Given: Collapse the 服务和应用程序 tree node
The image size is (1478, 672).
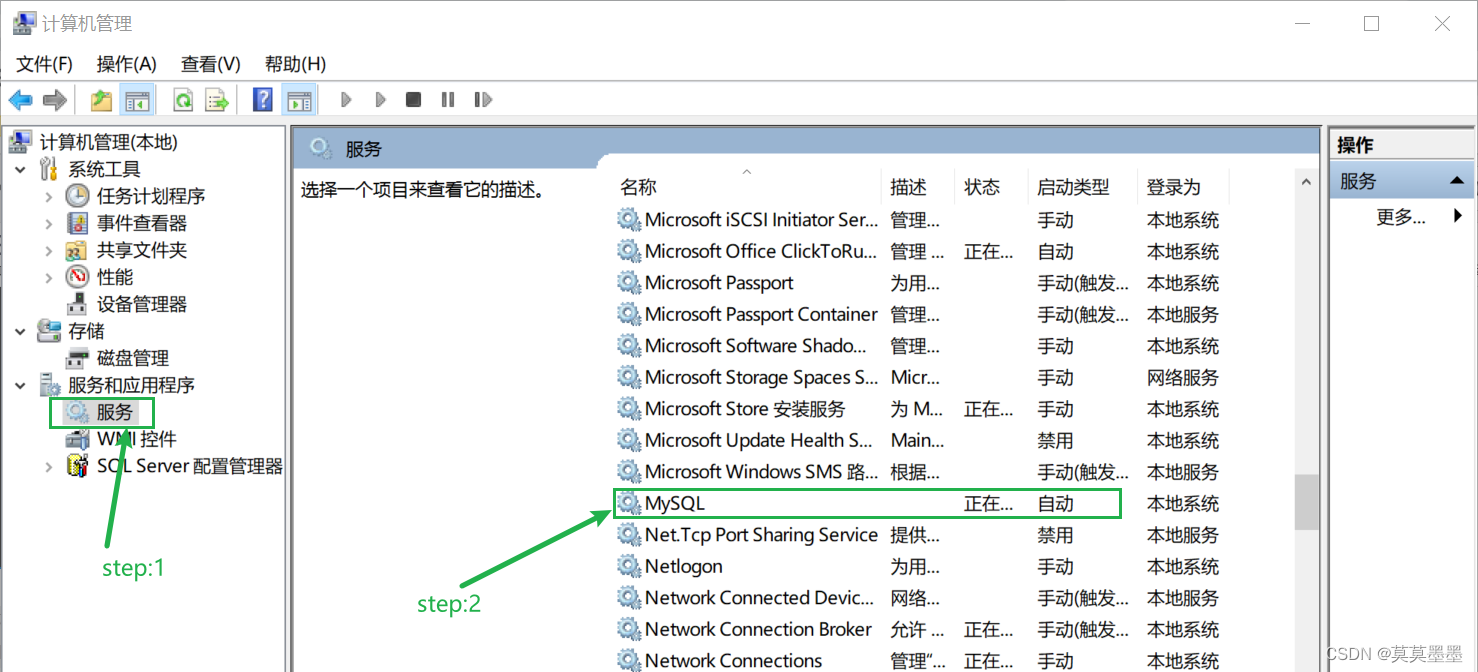Looking at the screenshot, I should tap(21, 385).
